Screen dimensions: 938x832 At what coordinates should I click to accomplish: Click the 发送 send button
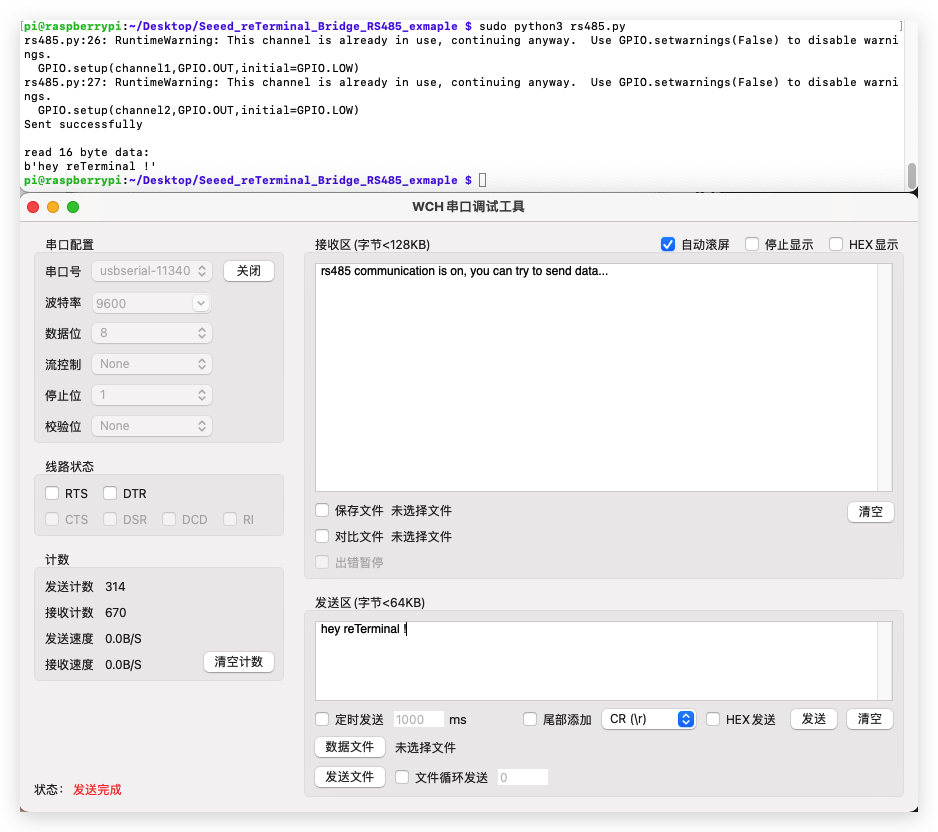tap(814, 719)
